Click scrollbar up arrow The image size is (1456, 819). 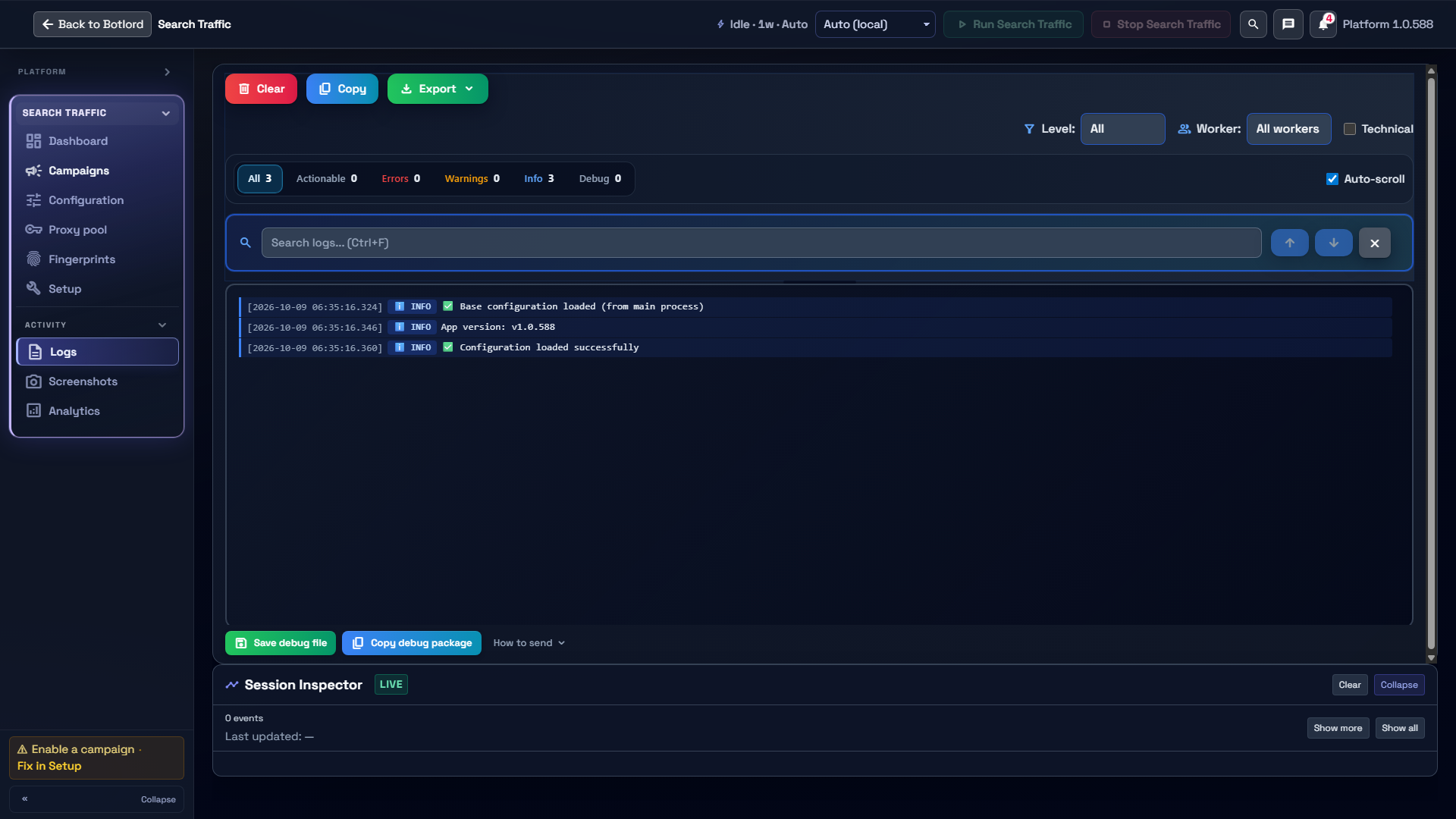click(x=1431, y=71)
